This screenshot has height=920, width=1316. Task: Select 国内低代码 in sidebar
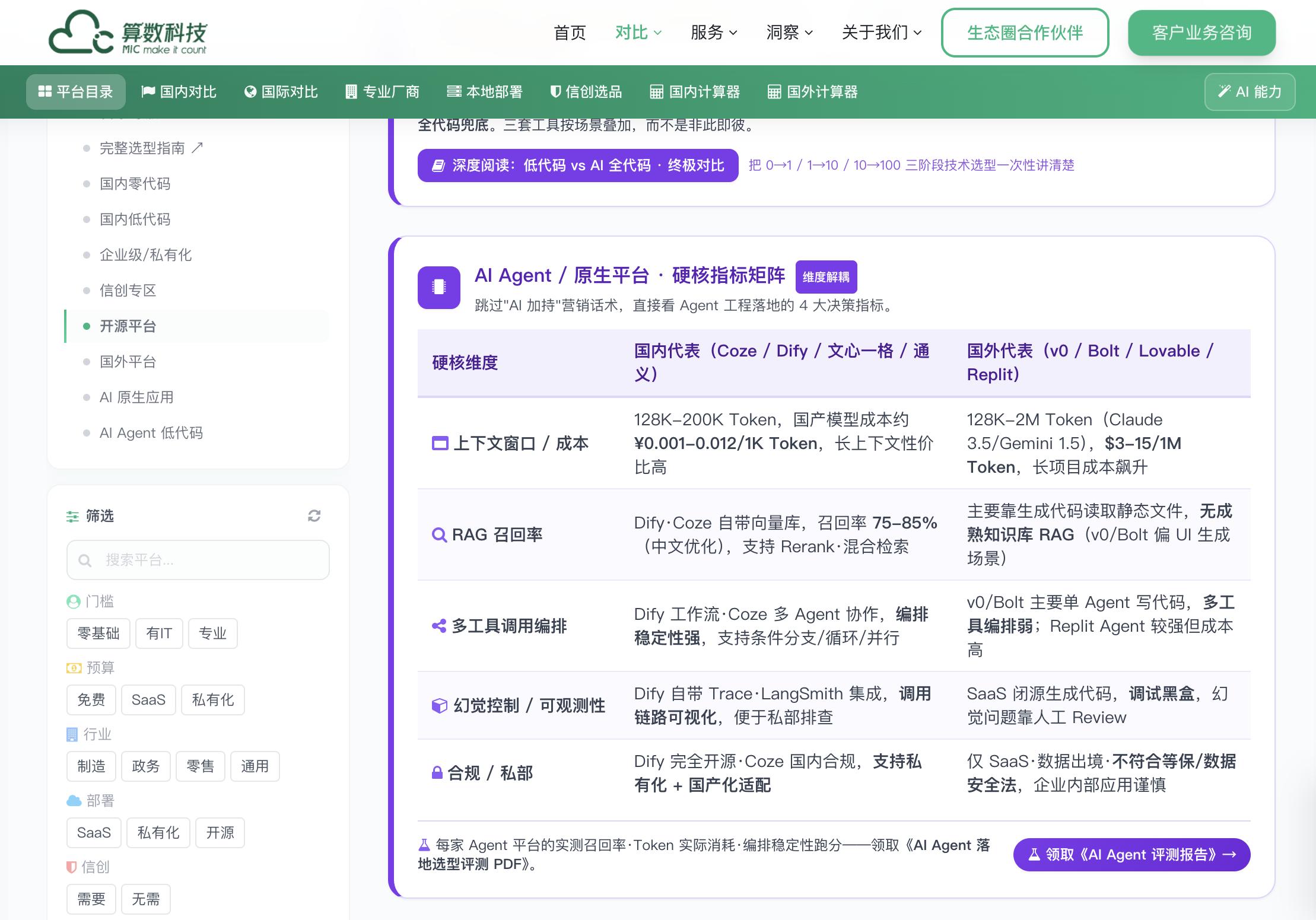point(135,219)
